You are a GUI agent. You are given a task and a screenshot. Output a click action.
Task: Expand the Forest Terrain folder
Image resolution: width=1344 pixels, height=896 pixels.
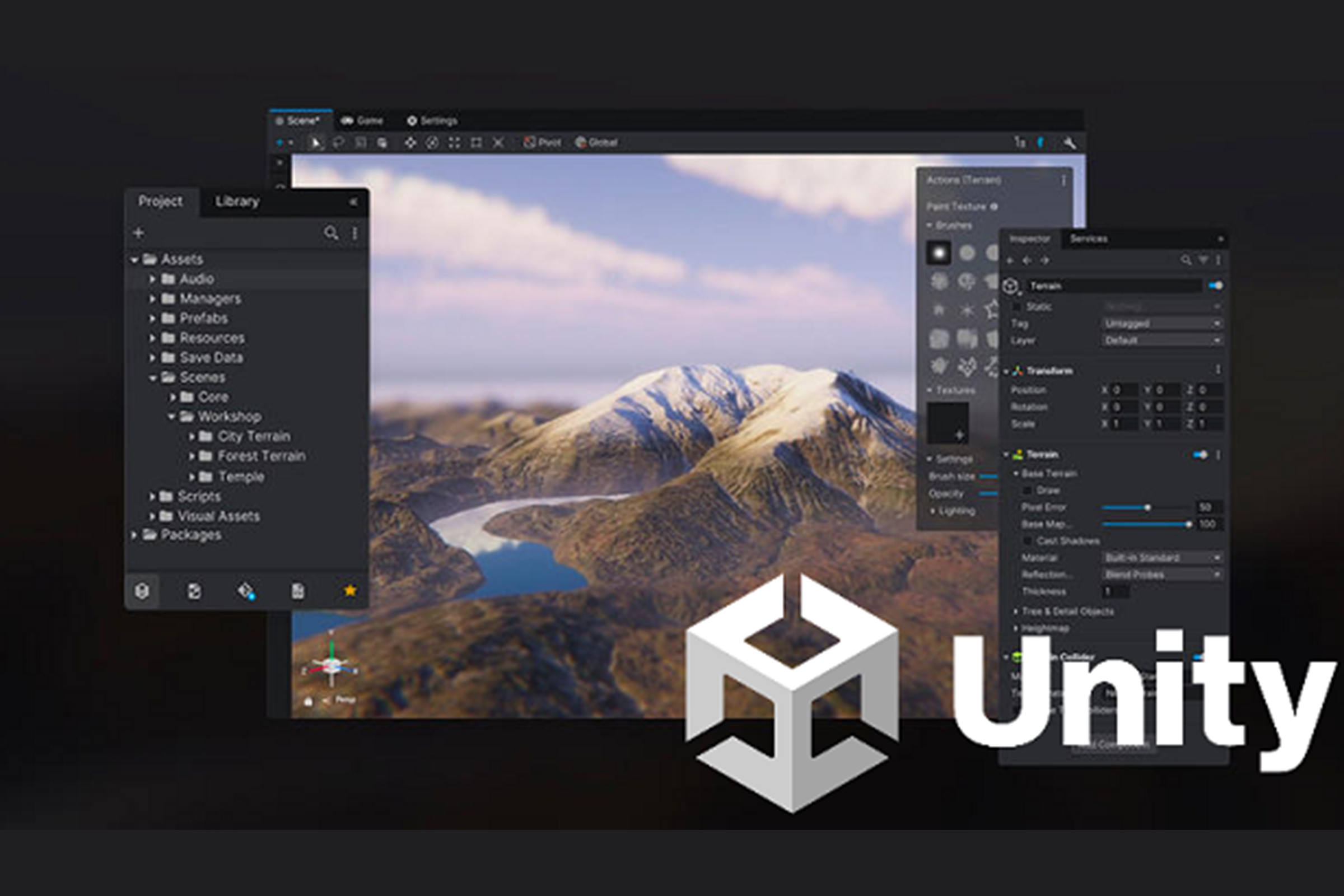click(x=192, y=456)
